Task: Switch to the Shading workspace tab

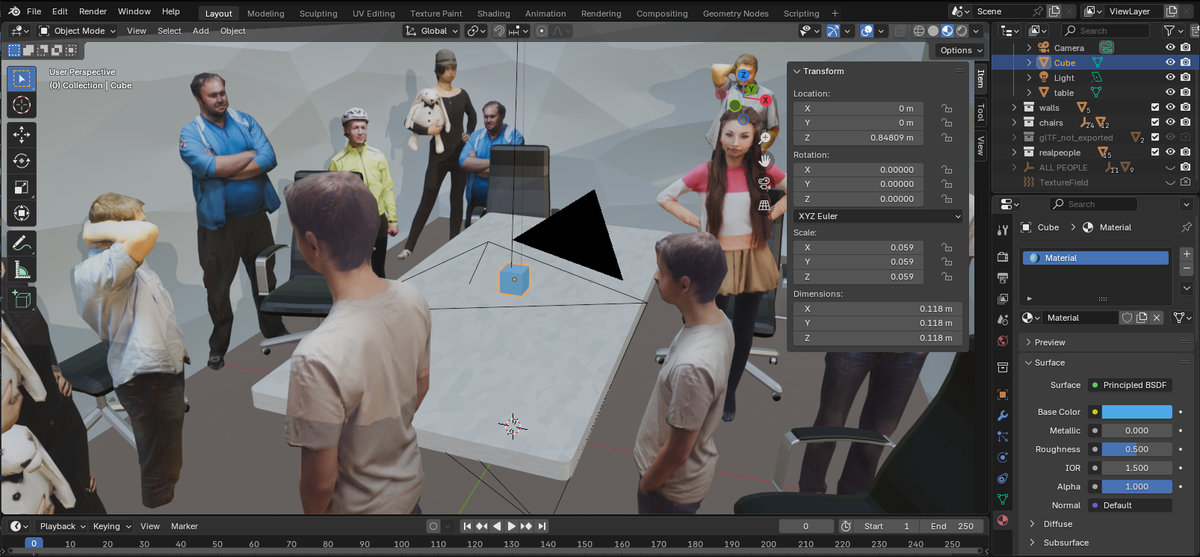Action: pyautogui.click(x=492, y=14)
